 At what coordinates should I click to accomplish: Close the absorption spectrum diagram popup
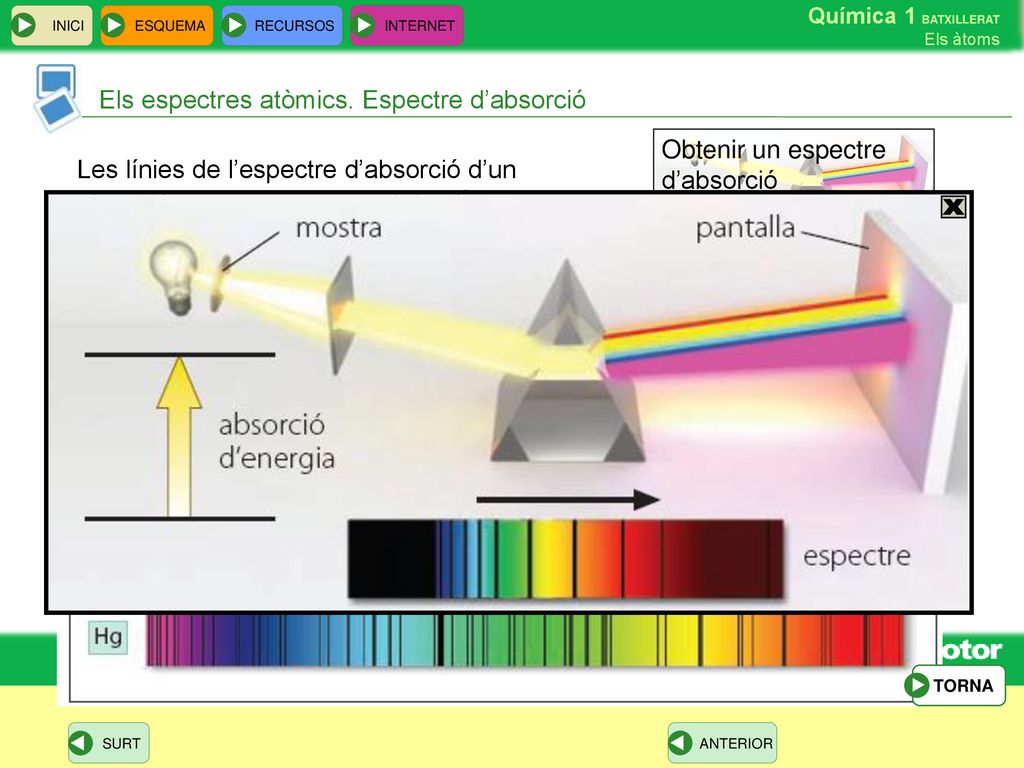click(x=953, y=207)
